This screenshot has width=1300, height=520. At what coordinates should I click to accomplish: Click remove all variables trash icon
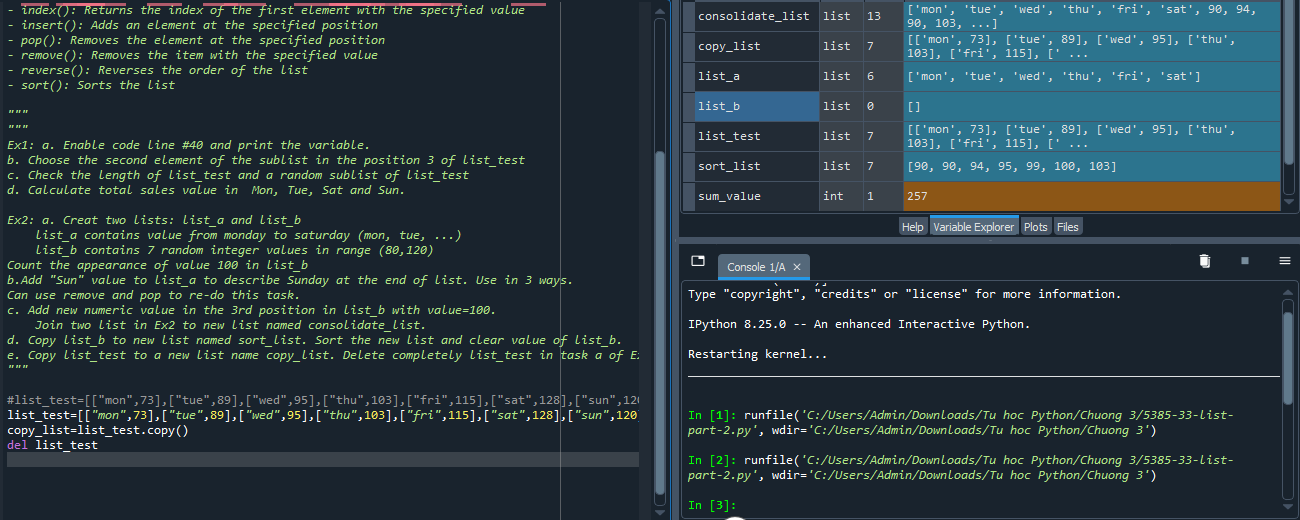click(1205, 261)
